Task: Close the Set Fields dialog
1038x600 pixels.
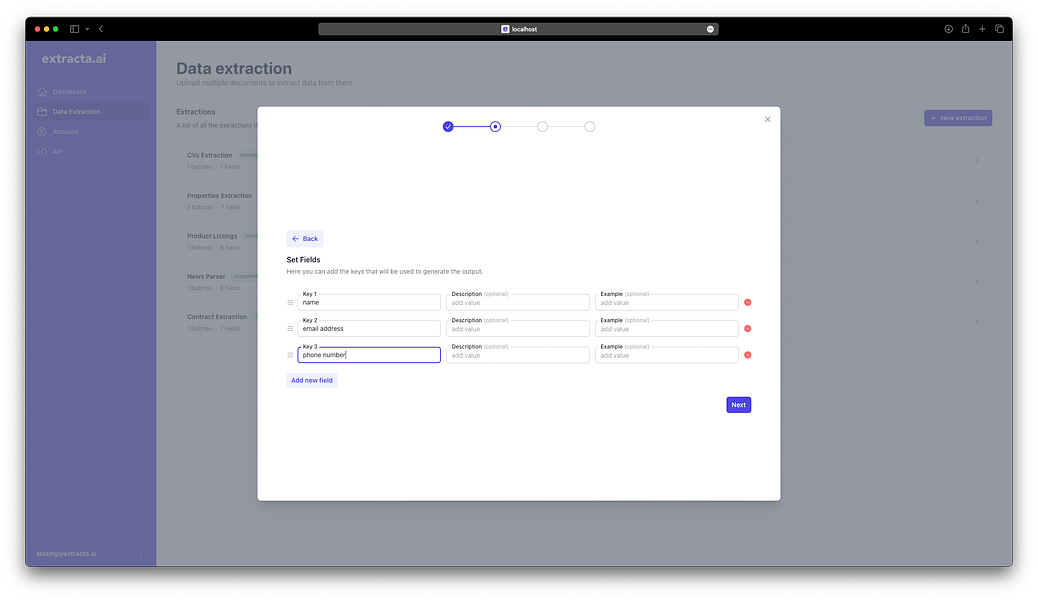Action: click(767, 119)
